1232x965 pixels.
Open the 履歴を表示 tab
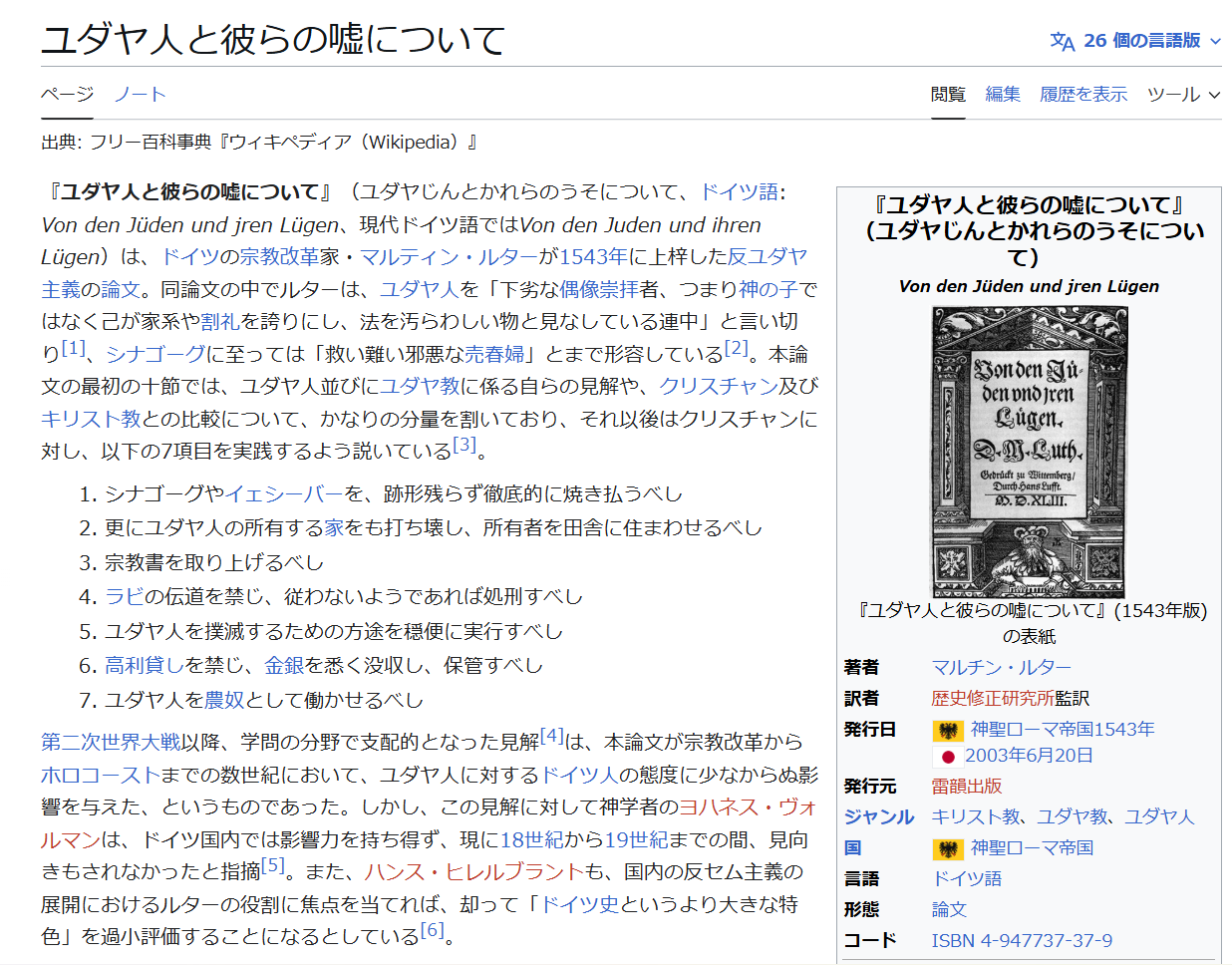(1083, 95)
